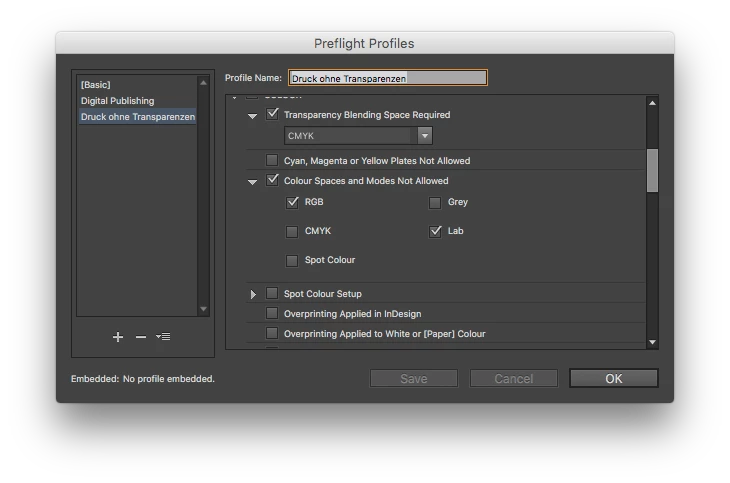Enable Overprinting Applied in InDesign
Screen dimensions: 730x483
272,313
